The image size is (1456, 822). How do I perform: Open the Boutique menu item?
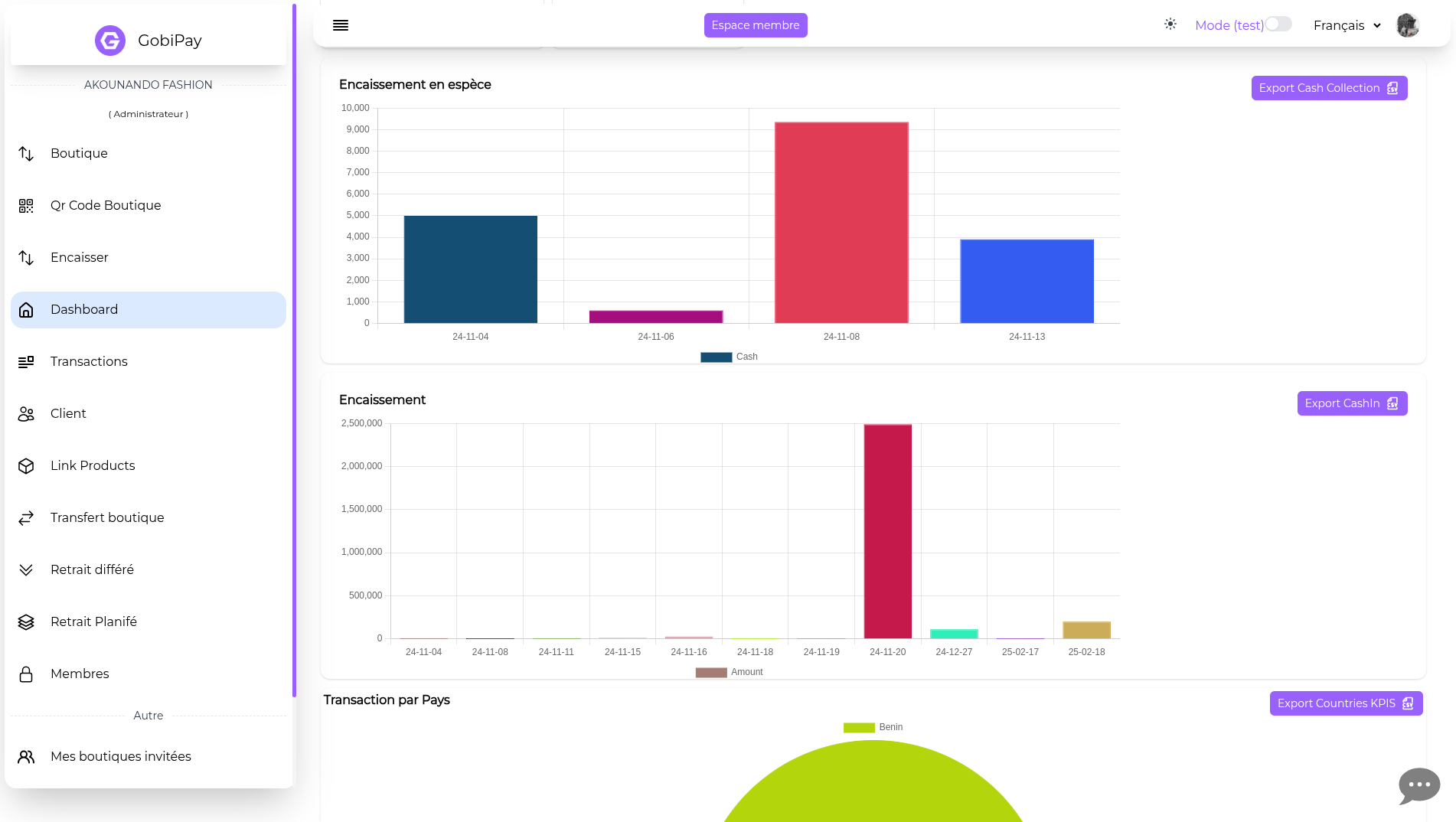149,154
